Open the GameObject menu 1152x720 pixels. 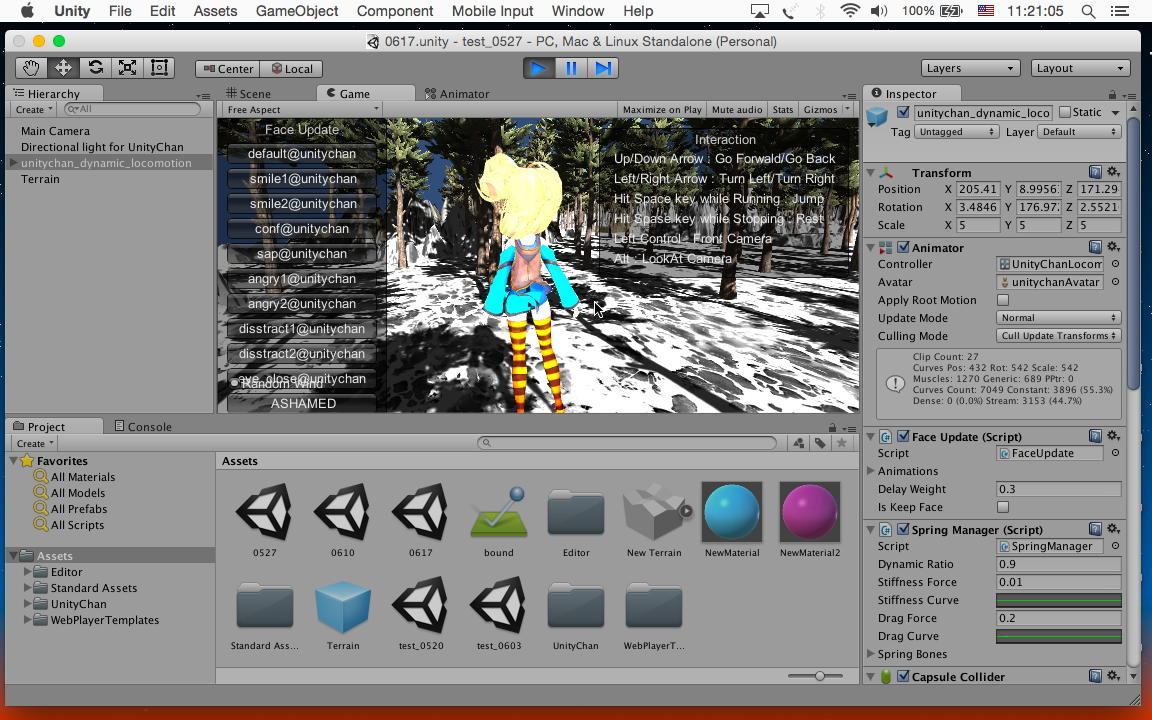296,11
